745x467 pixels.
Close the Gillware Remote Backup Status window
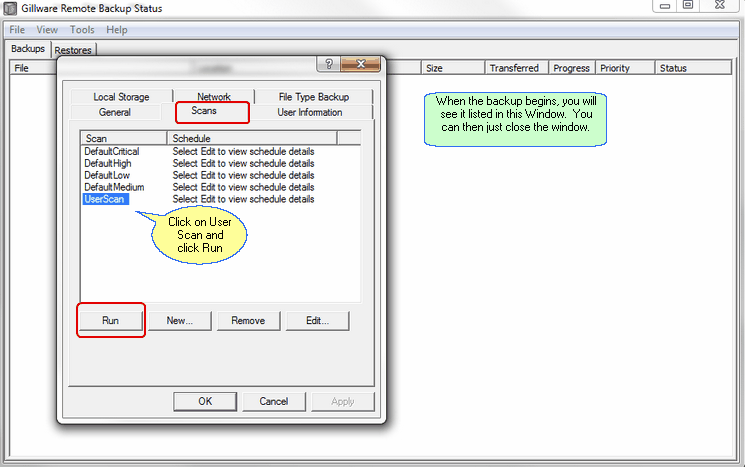pos(720,6)
